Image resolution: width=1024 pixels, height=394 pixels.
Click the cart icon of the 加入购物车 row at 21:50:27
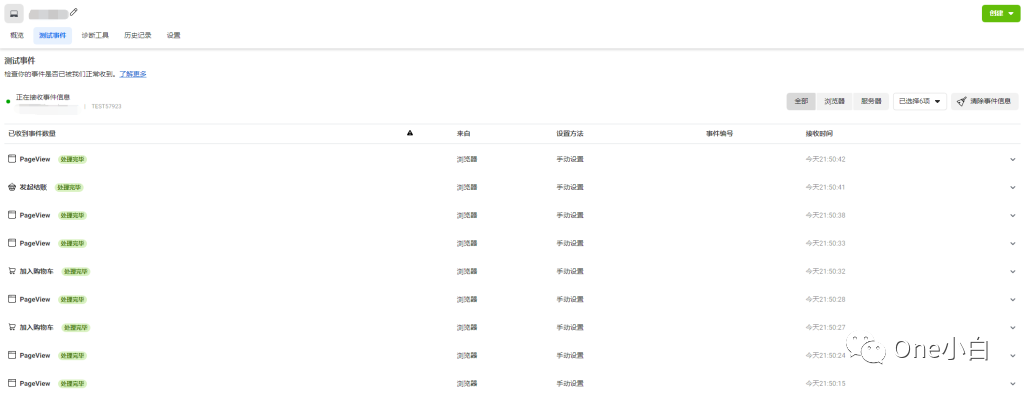(x=11, y=327)
